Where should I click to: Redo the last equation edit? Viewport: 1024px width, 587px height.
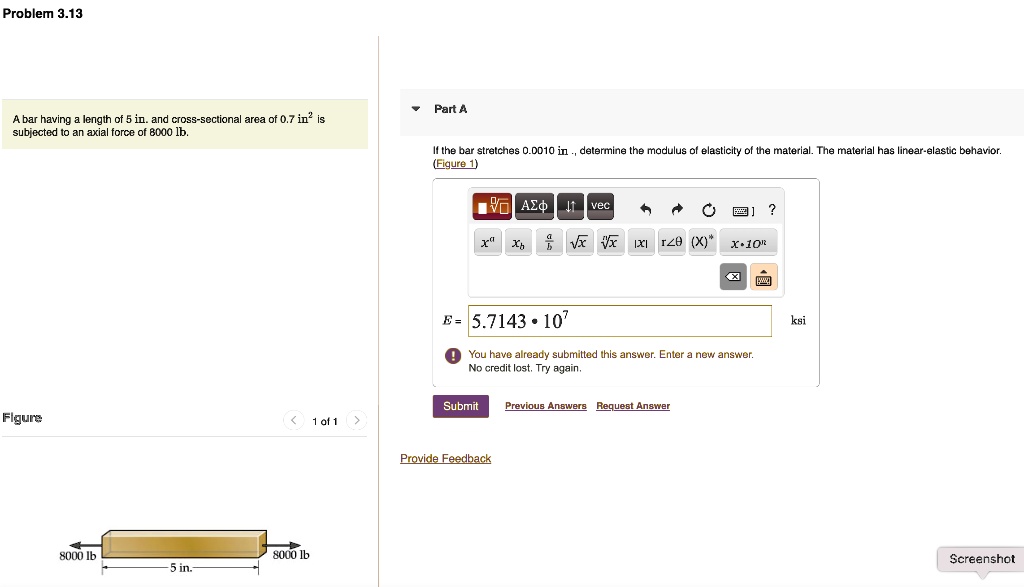coord(677,208)
